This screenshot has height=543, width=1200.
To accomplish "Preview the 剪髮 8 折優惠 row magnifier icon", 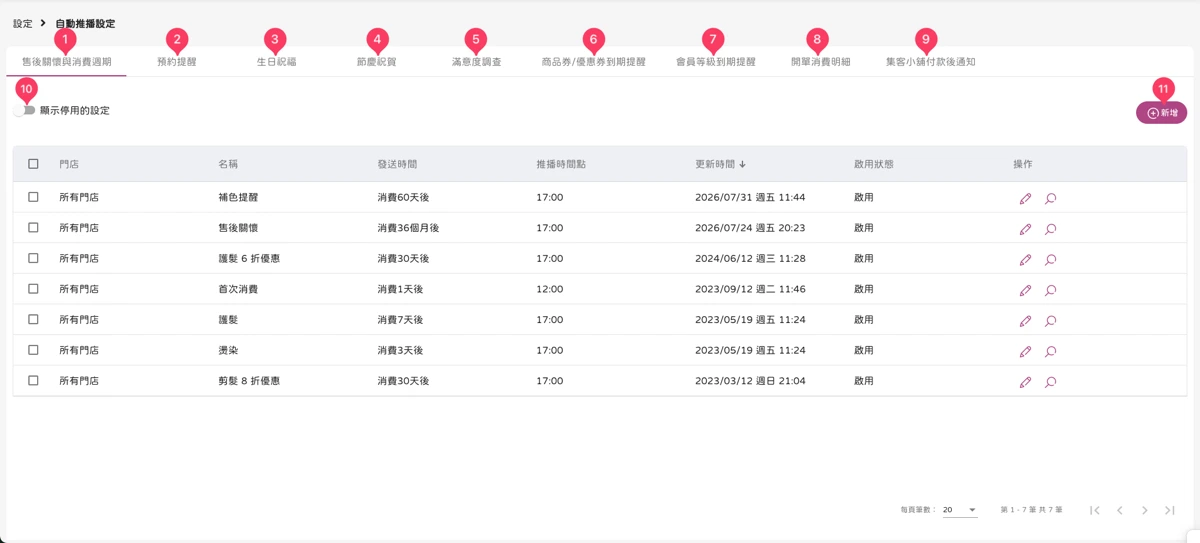I will (x=1051, y=382).
